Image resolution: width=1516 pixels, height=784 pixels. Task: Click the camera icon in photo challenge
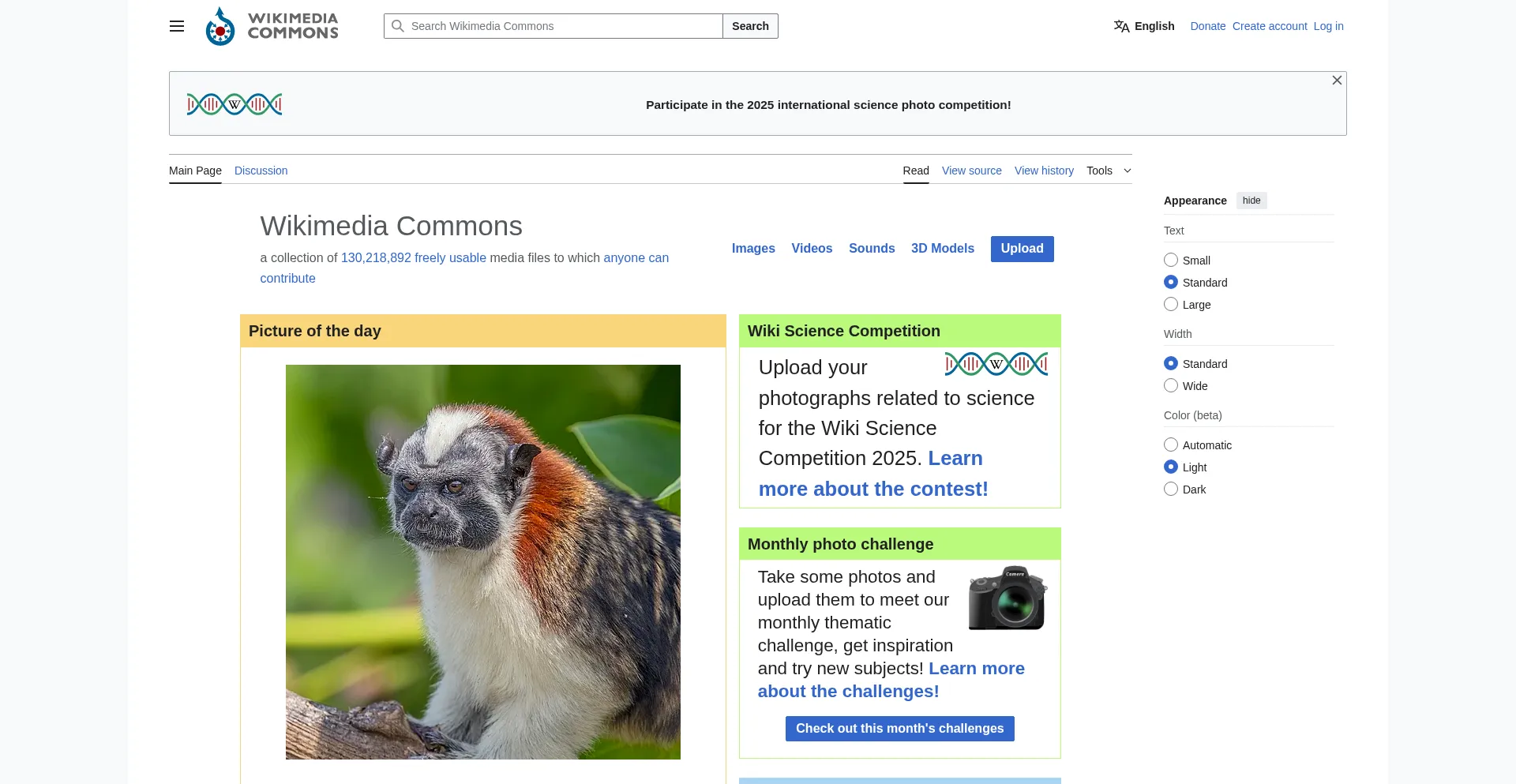(x=1008, y=598)
